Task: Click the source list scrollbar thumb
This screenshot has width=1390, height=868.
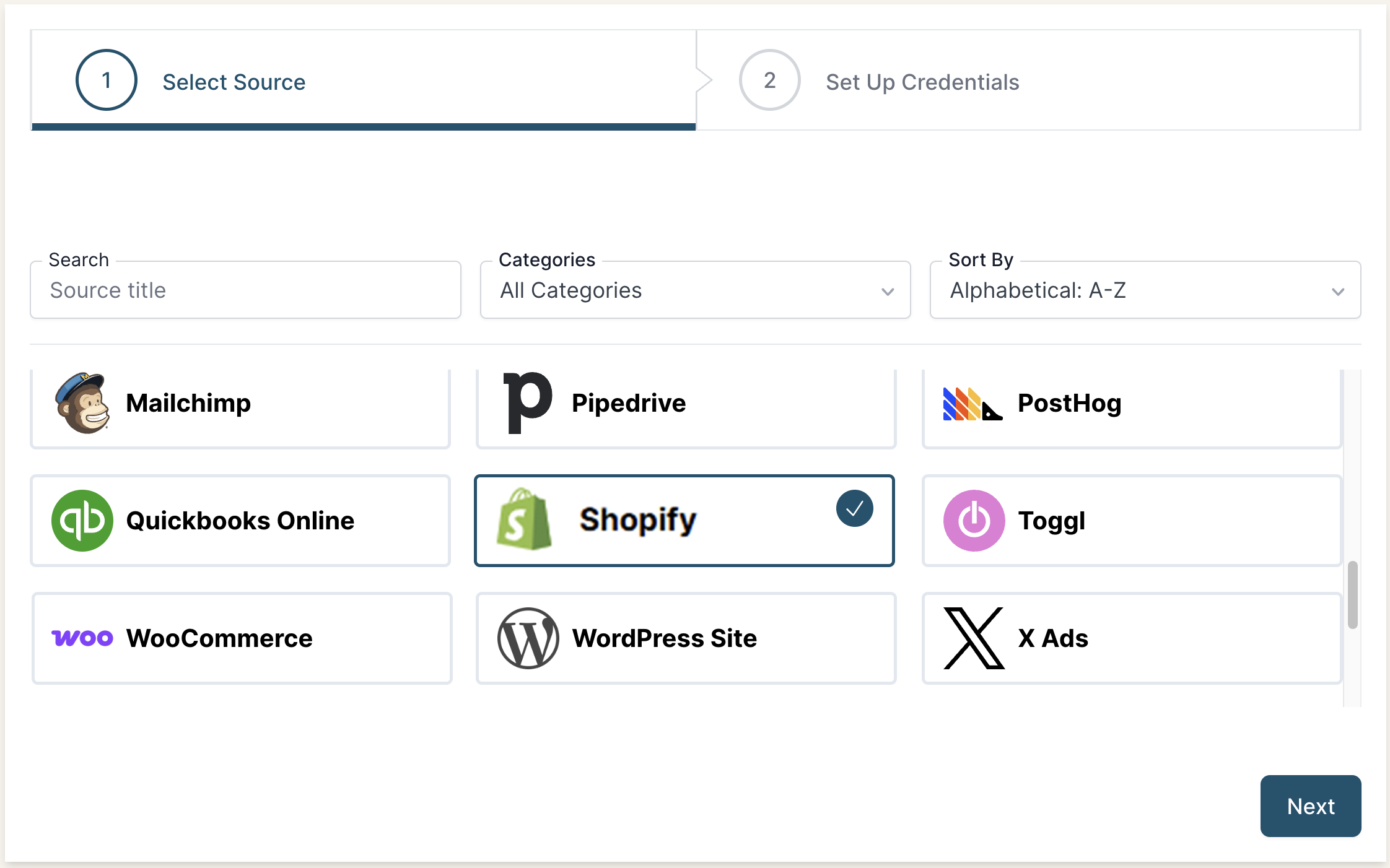Action: (x=1352, y=594)
